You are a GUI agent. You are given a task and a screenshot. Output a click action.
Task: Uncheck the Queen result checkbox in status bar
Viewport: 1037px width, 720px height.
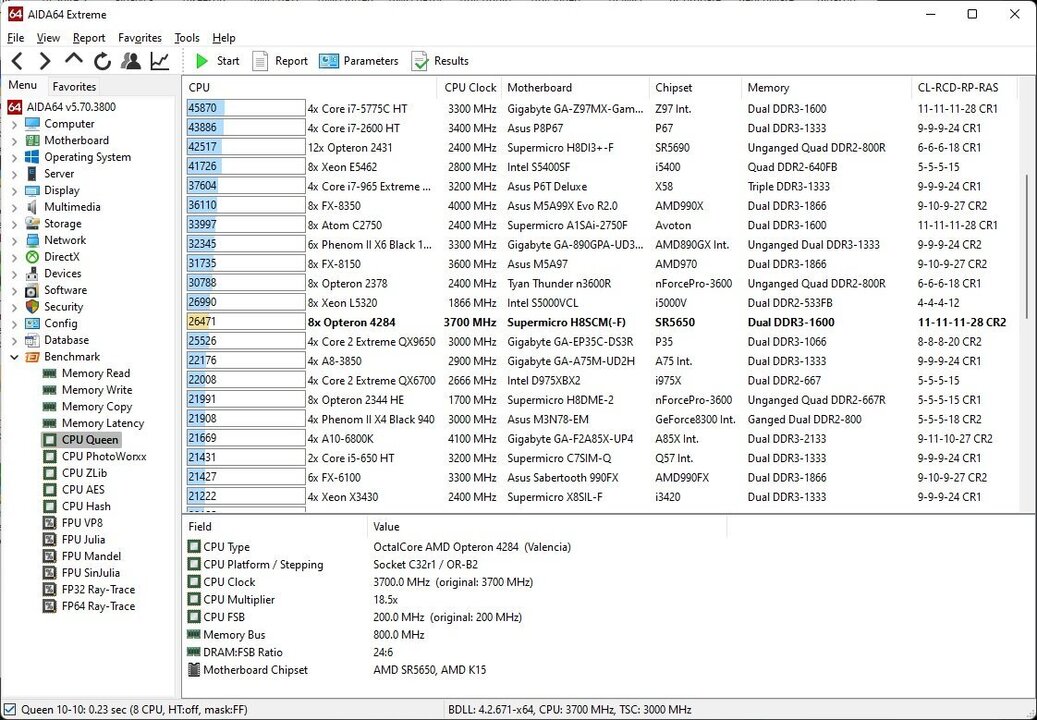tap(10, 707)
